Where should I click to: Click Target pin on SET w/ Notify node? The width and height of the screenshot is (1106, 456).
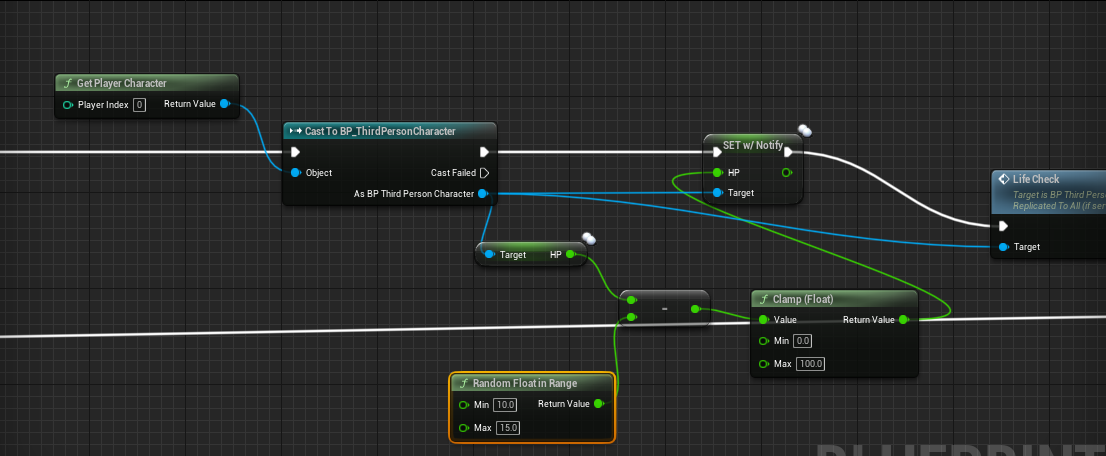(x=717, y=193)
